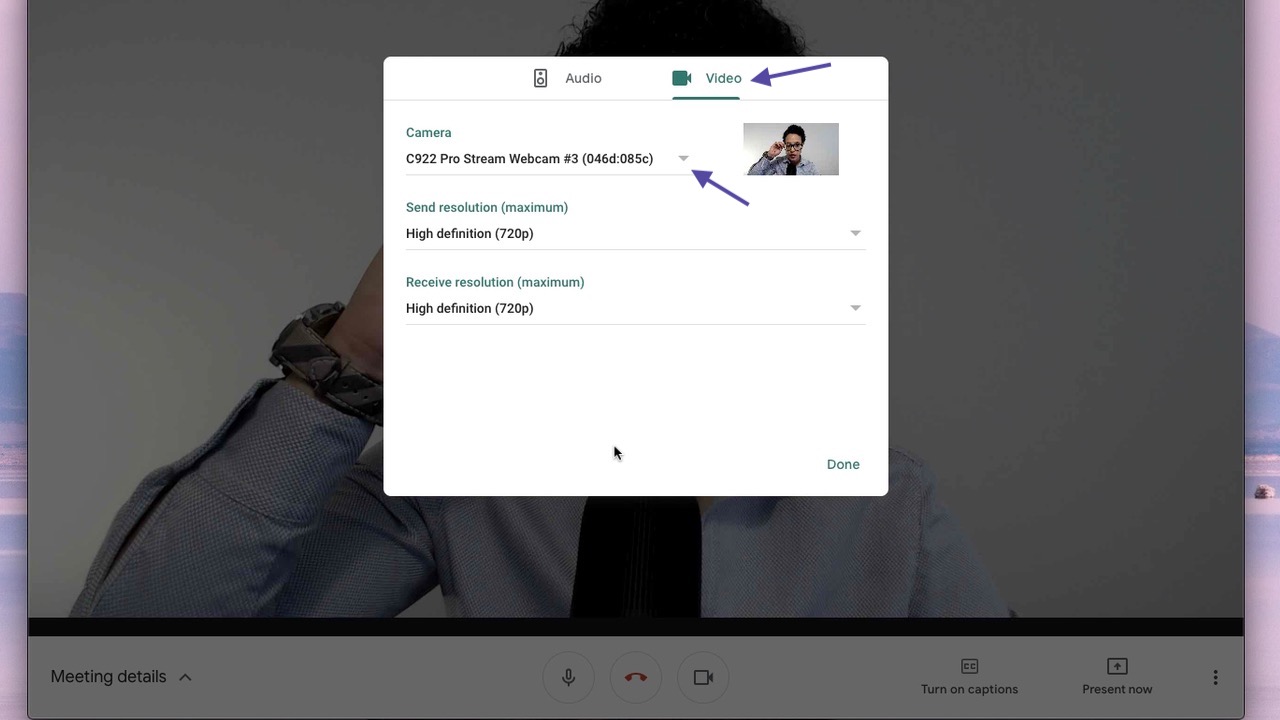Select High definition (720p) under Send resolution
This screenshot has height=720, width=1280.
469,233
